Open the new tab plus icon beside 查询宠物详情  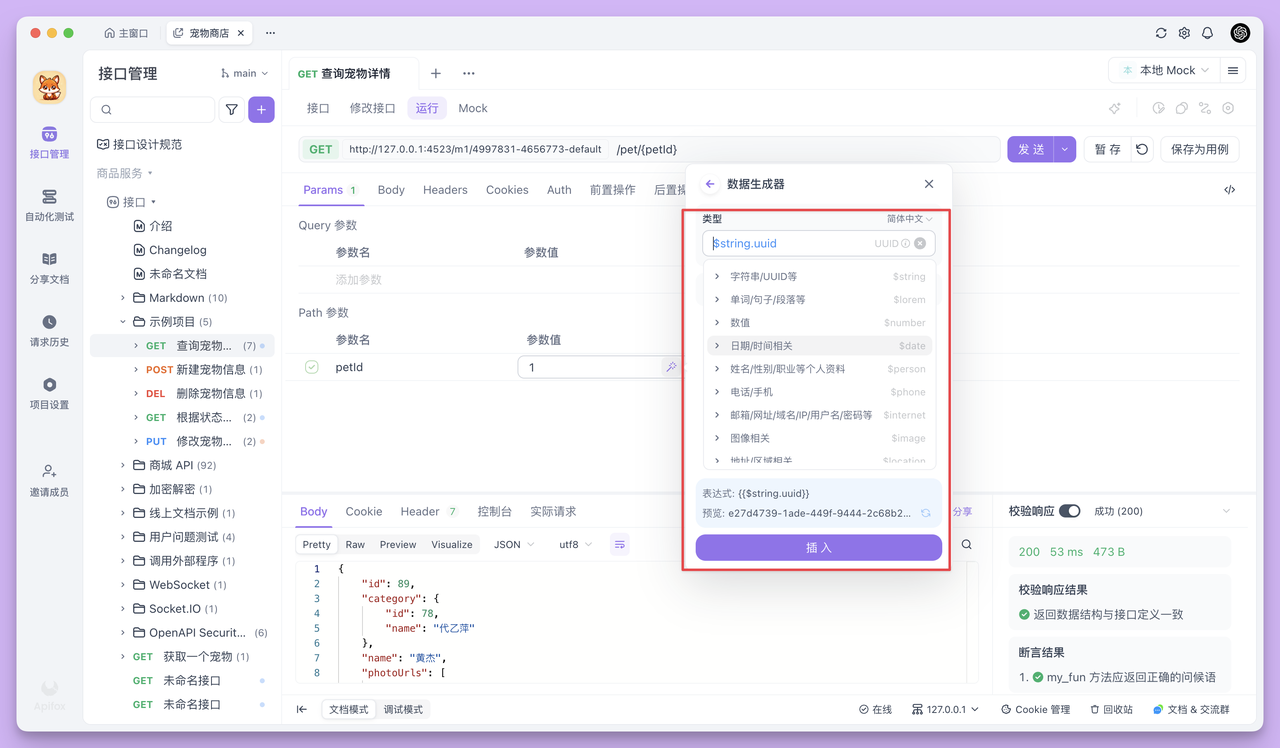(436, 73)
